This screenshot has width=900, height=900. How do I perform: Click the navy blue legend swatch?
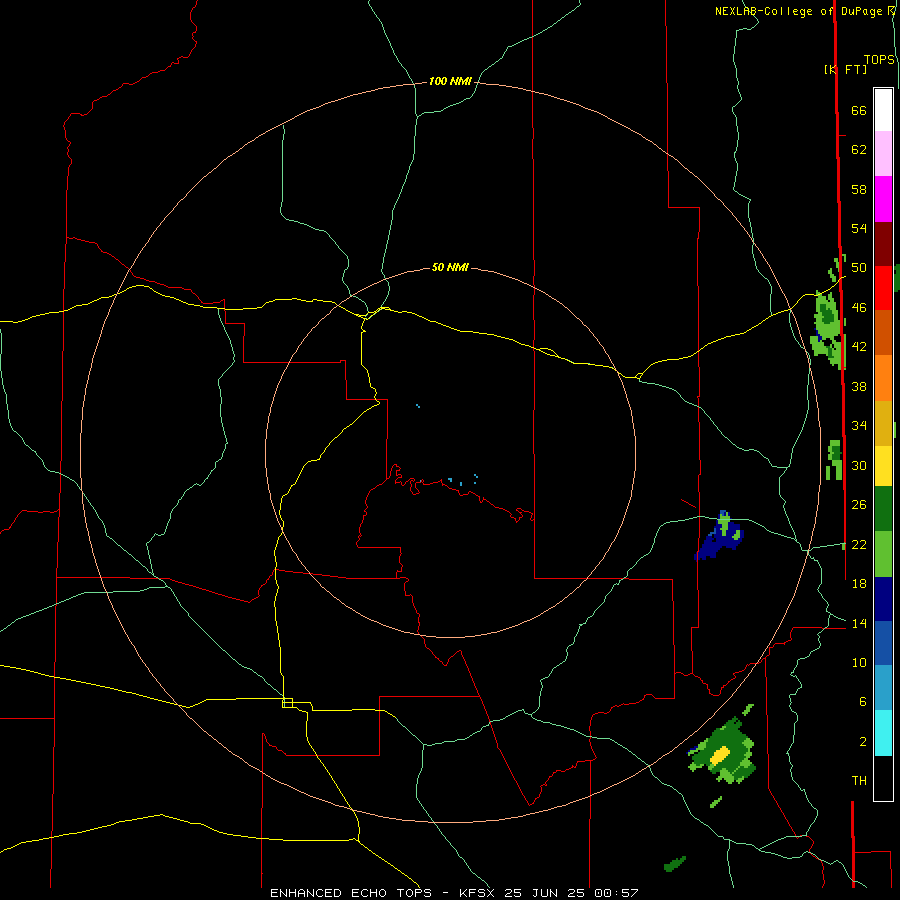coord(883,599)
